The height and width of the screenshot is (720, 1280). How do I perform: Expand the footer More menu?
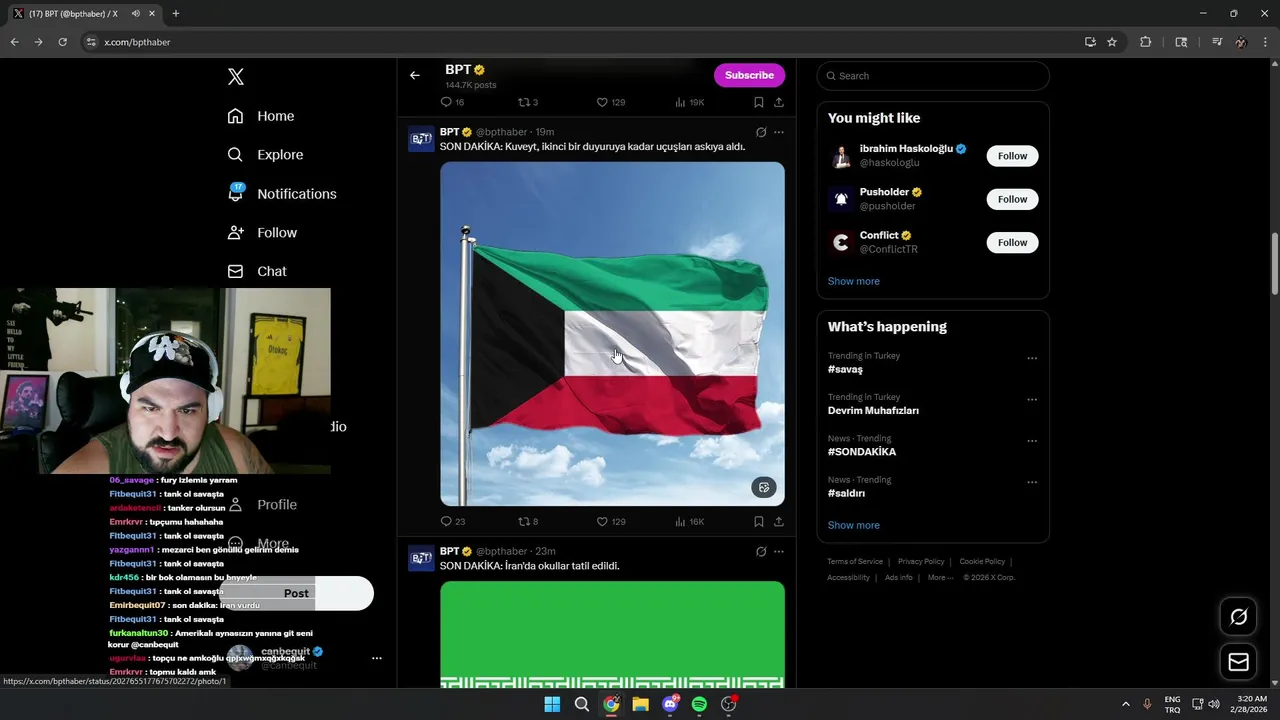point(940,578)
